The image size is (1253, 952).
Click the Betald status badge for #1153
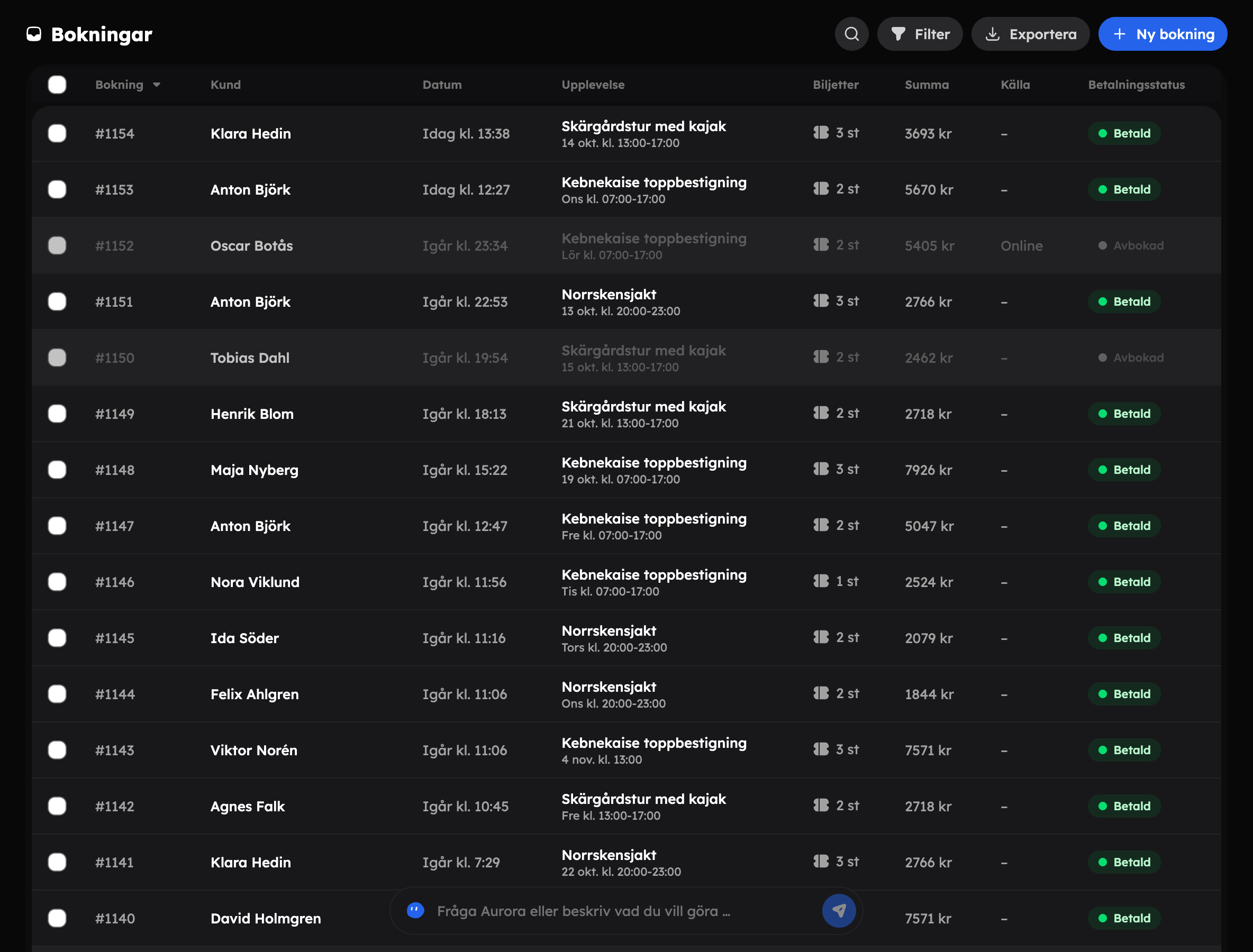[1124, 189]
